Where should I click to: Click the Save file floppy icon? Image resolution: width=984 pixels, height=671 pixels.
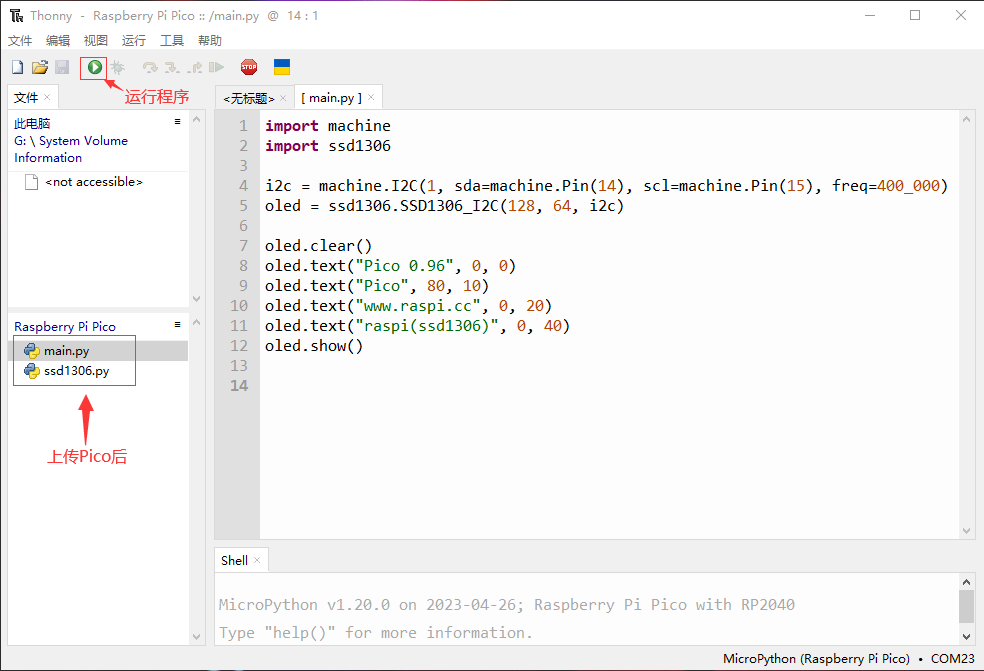(62, 67)
